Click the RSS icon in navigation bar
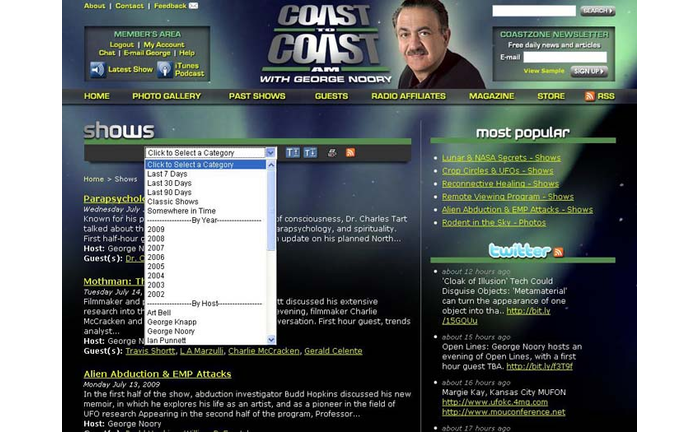698x432 pixels. [x=589, y=96]
